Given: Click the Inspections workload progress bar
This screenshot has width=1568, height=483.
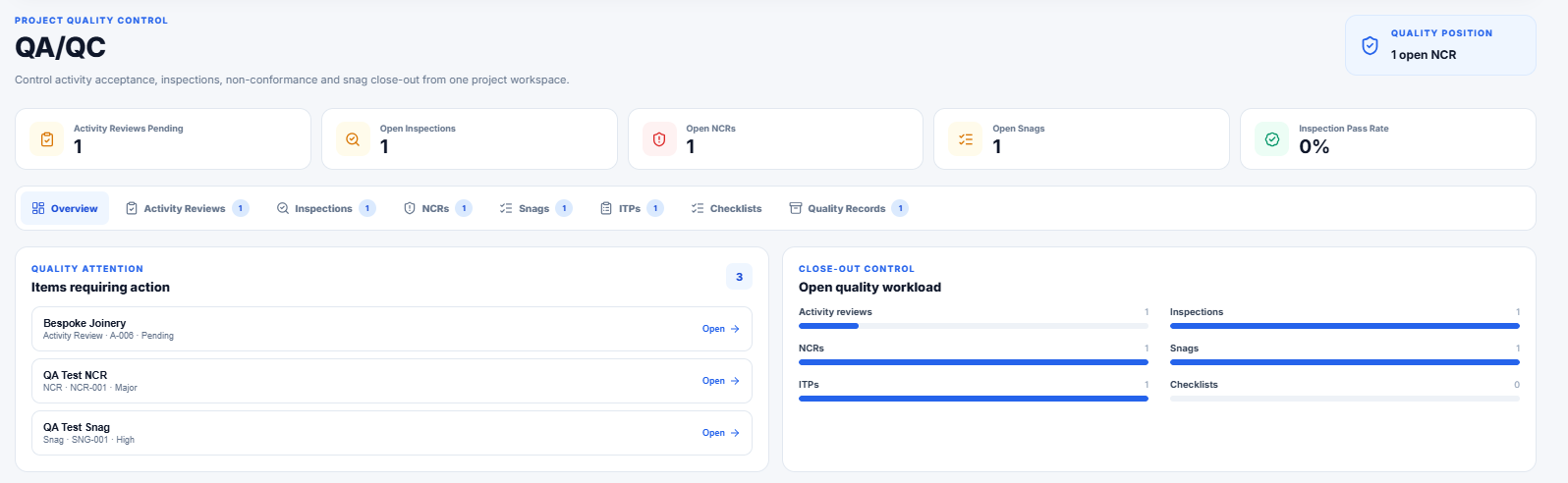Looking at the screenshot, I should 1345,326.
